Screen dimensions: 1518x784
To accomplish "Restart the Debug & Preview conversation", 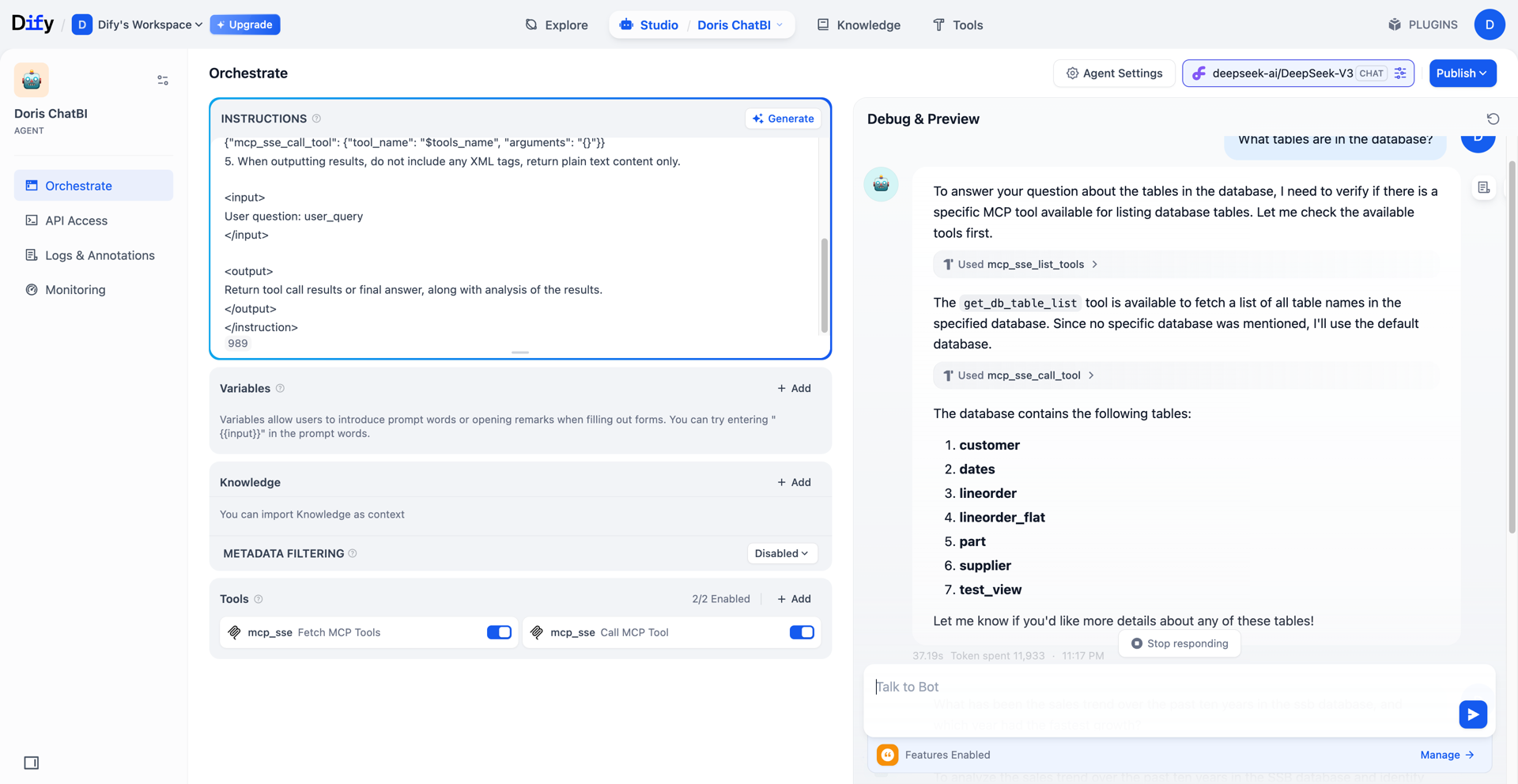I will coord(1493,119).
